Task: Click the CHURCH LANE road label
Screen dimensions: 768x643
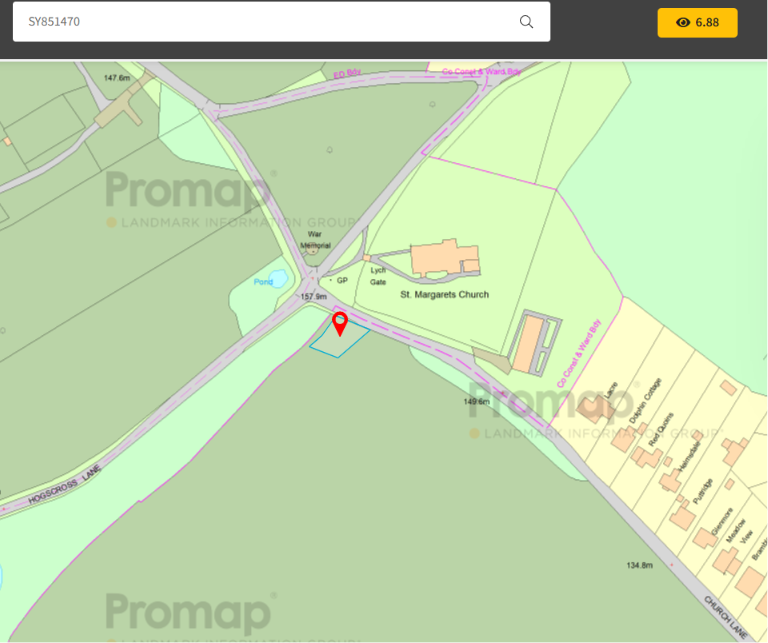Action: pos(725,617)
